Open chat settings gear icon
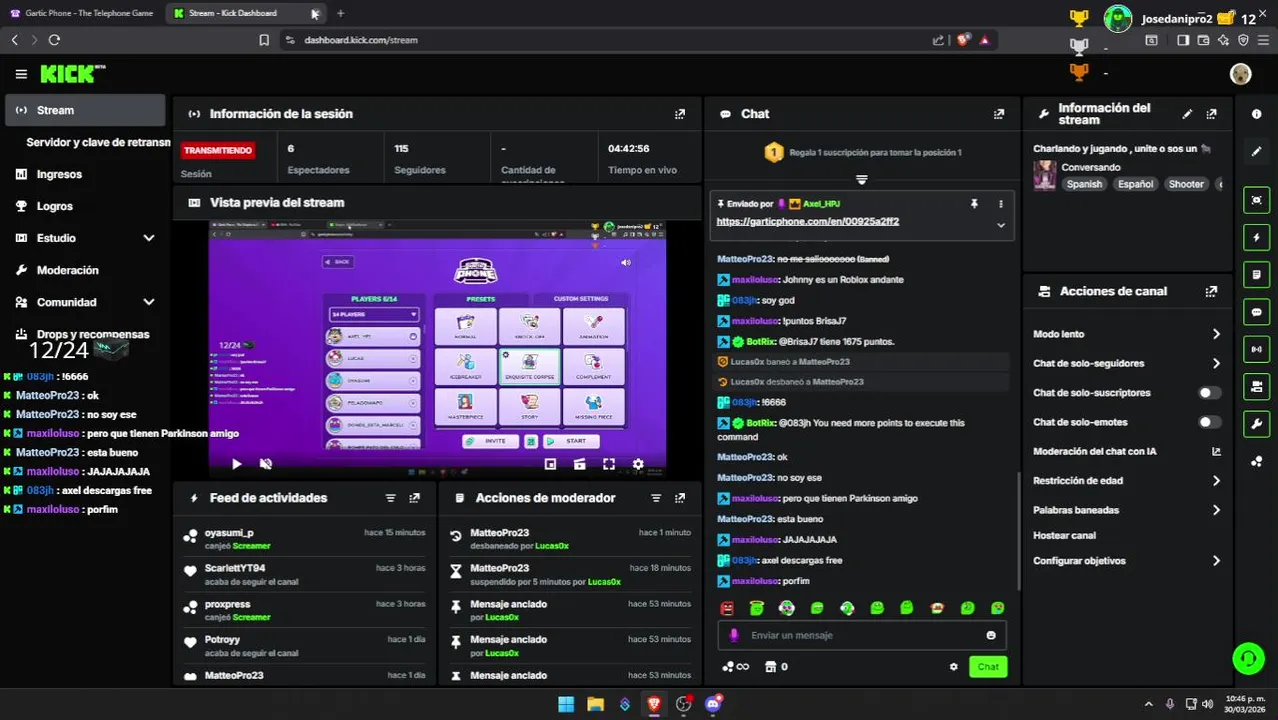1278x720 pixels. coord(953,667)
